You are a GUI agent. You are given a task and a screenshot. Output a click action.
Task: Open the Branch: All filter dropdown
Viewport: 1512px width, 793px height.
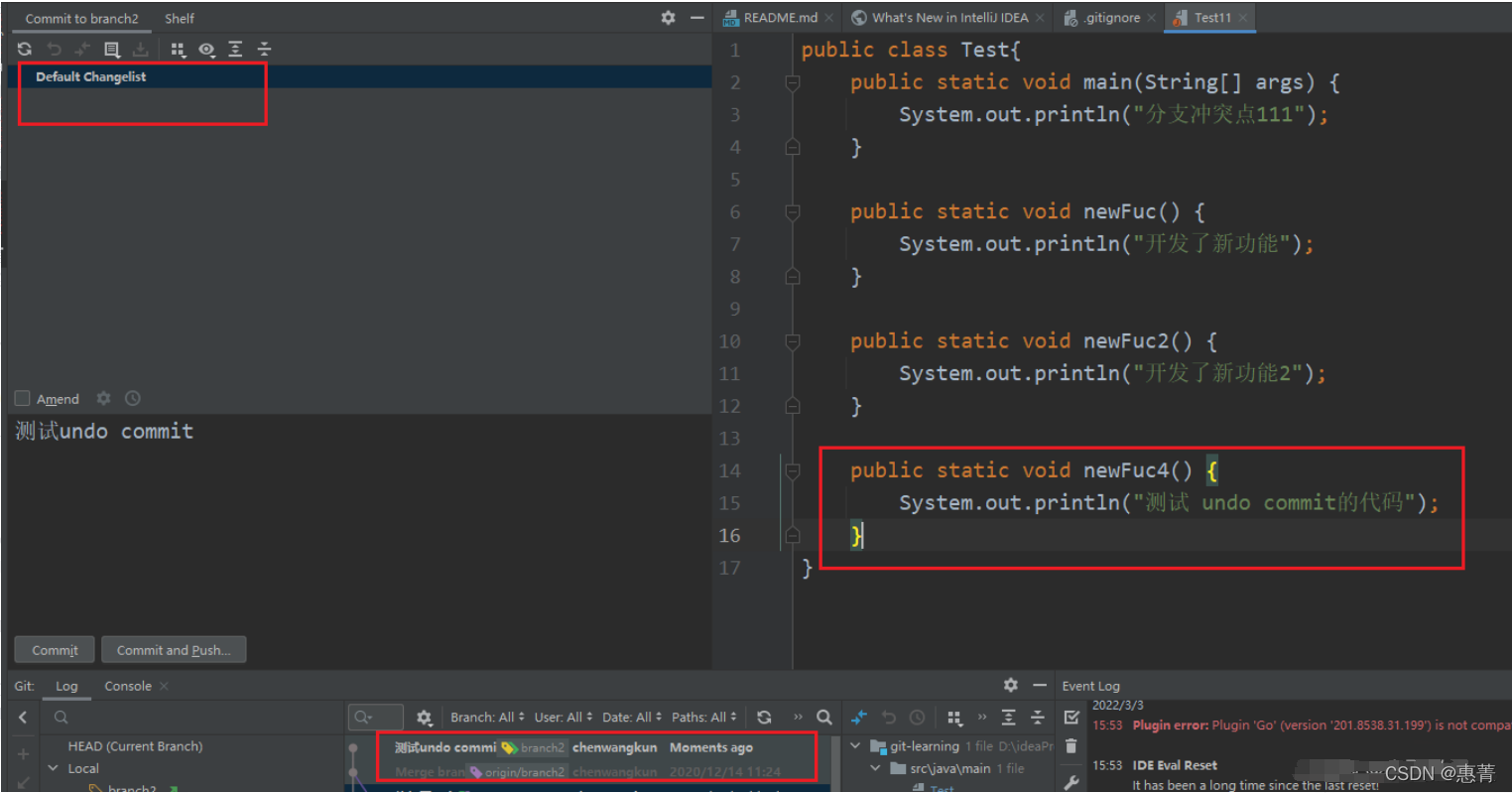(x=487, y=717)
